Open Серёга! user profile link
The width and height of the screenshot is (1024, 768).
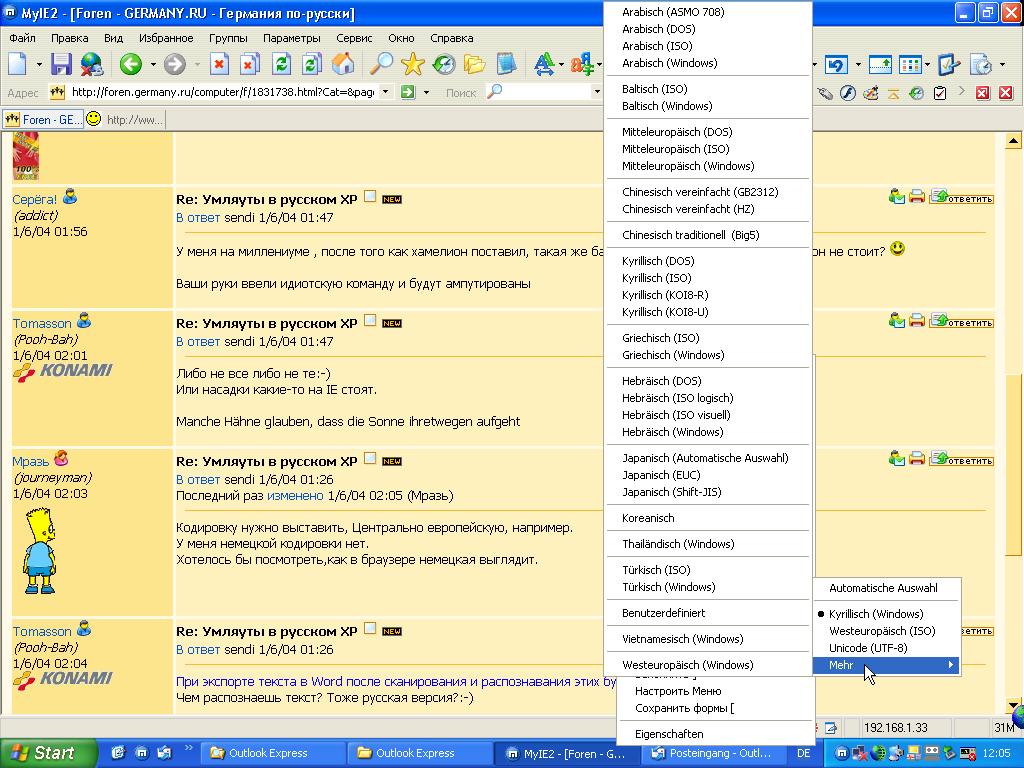tap(35, 200)
